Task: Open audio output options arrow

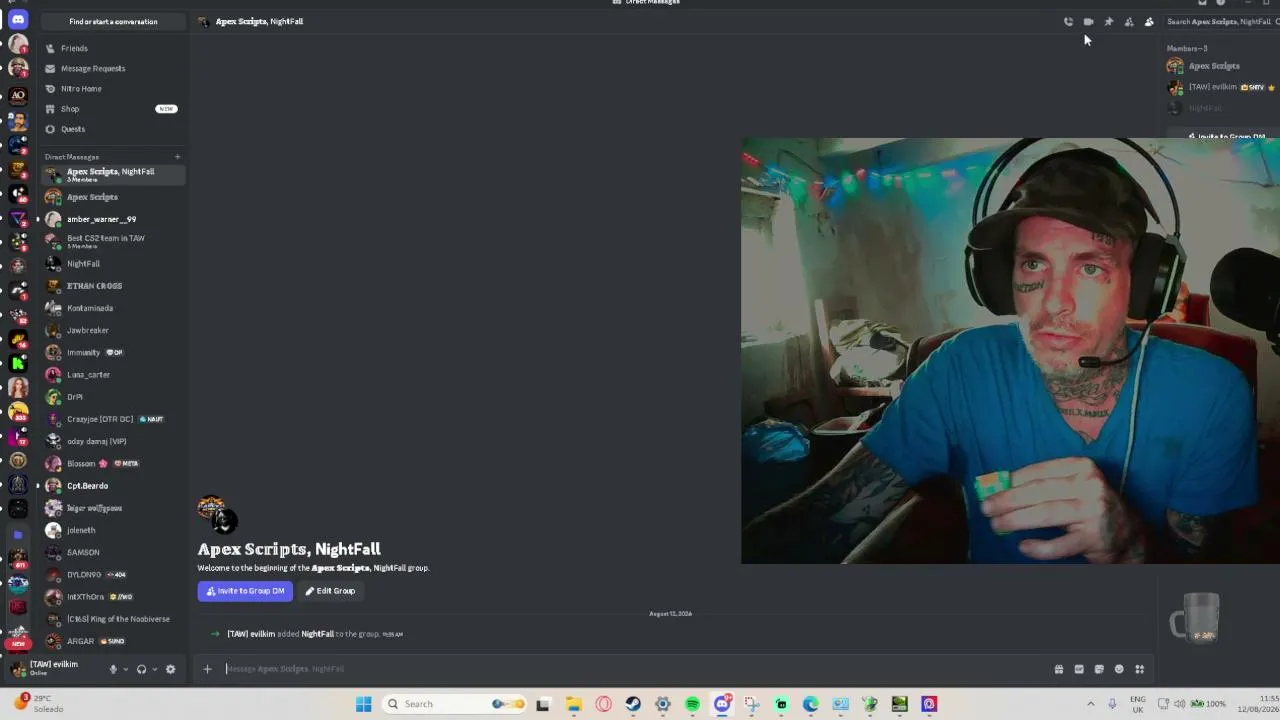Action: point(154,669)
